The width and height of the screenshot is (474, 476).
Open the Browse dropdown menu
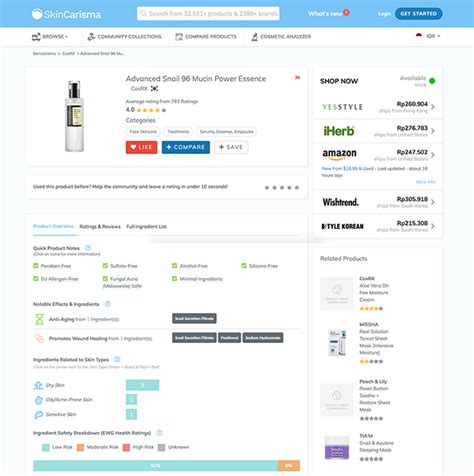pyautogui.click(x=50, y=37)
